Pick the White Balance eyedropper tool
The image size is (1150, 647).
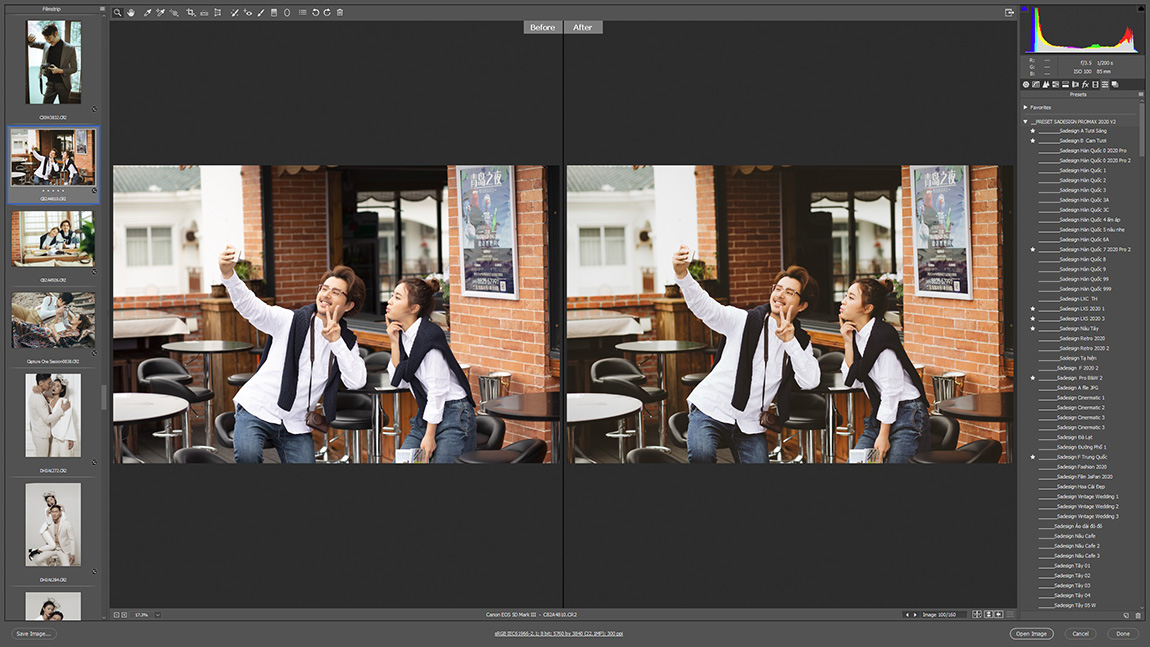coord(147,12)
